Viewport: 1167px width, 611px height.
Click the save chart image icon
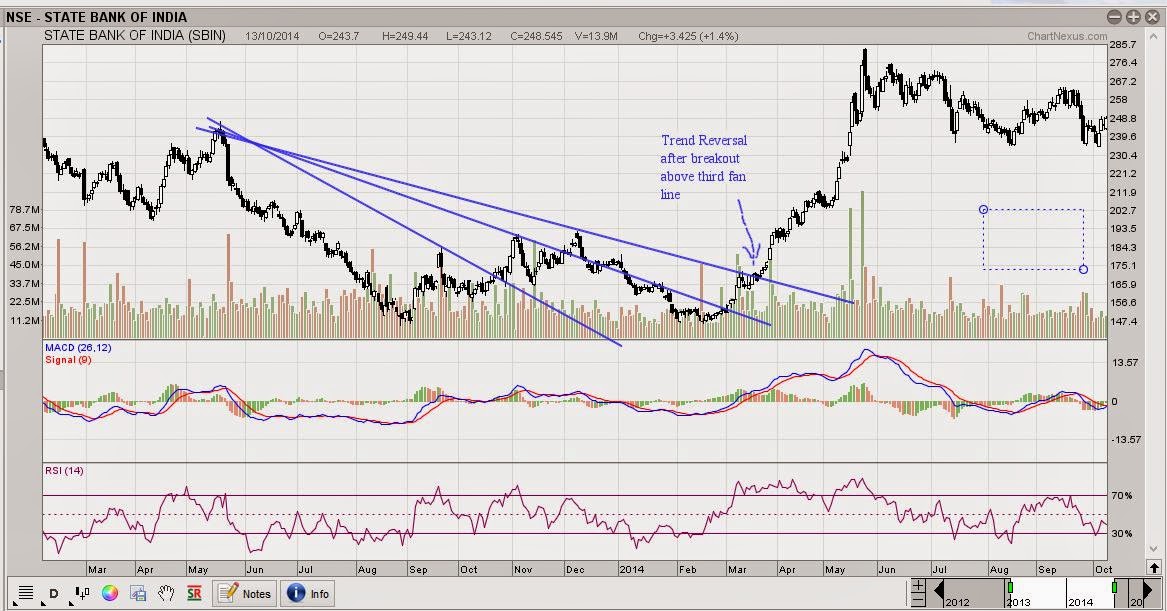tap(138, 593)
